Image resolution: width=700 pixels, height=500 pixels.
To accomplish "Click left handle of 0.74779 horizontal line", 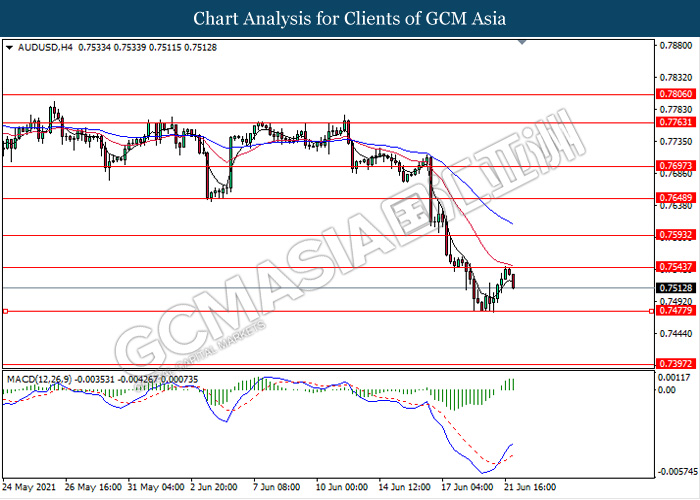I will click(5, 311).
